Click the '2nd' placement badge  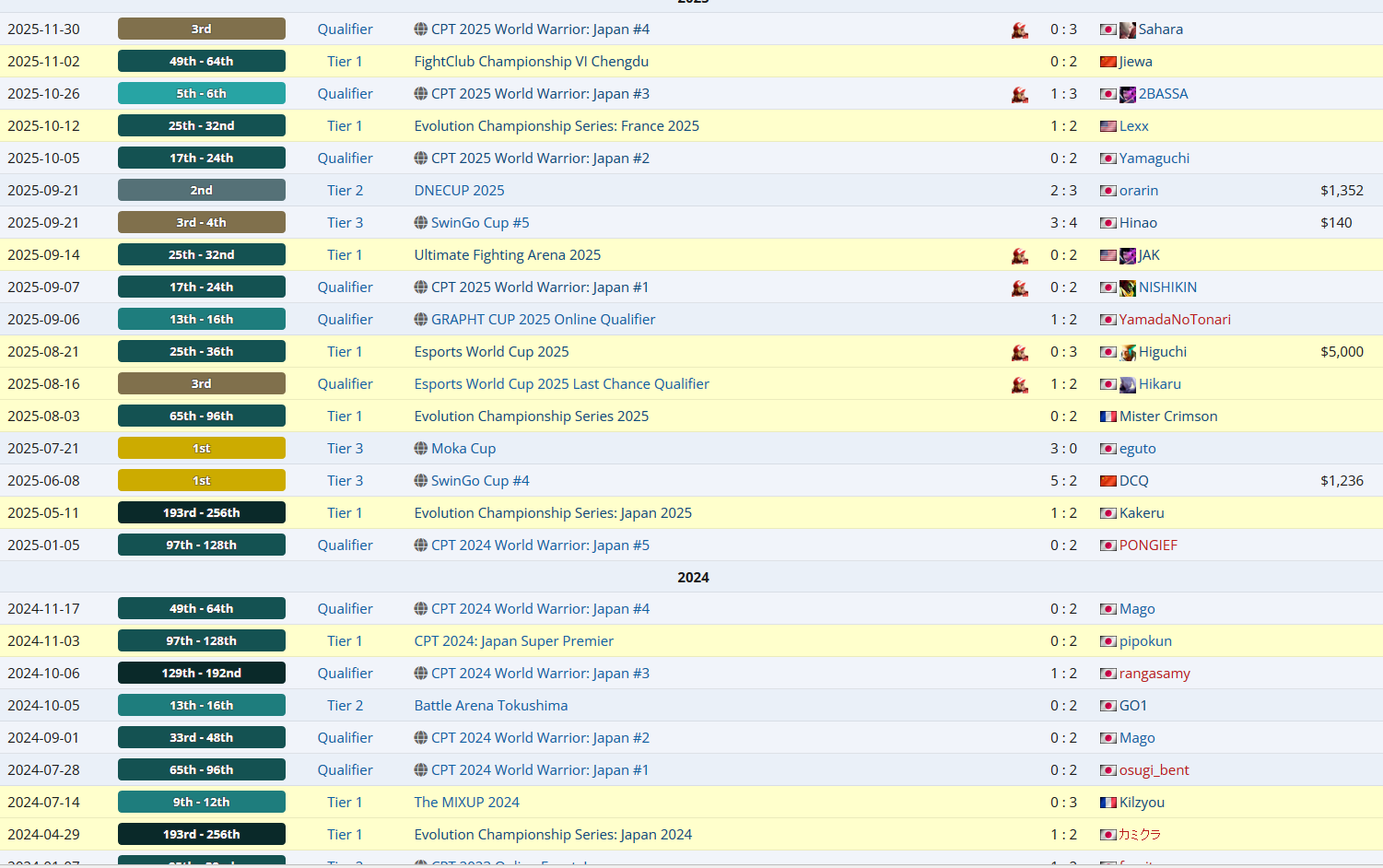point(202,191)
